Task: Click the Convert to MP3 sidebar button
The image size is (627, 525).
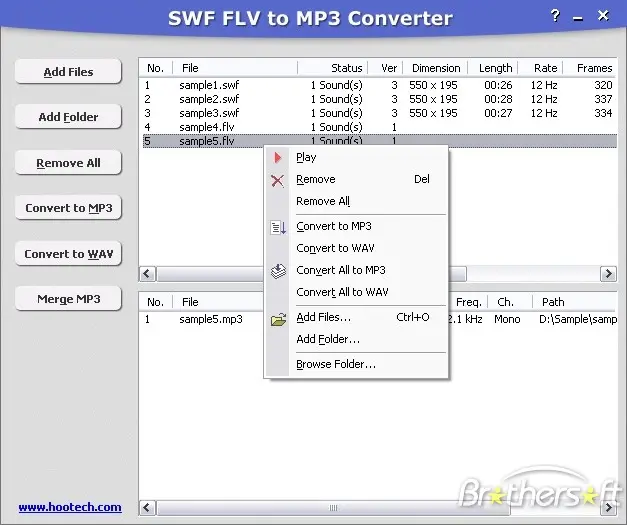Action: coord(68,208)
